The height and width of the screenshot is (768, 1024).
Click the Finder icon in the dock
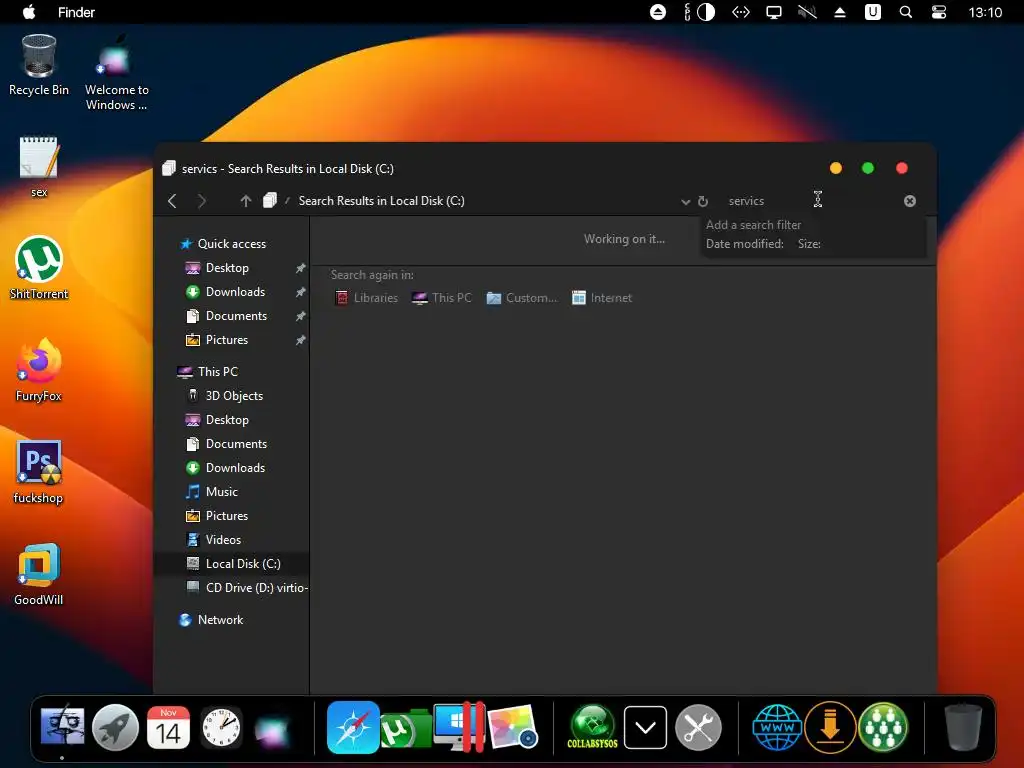click(62, 726)
